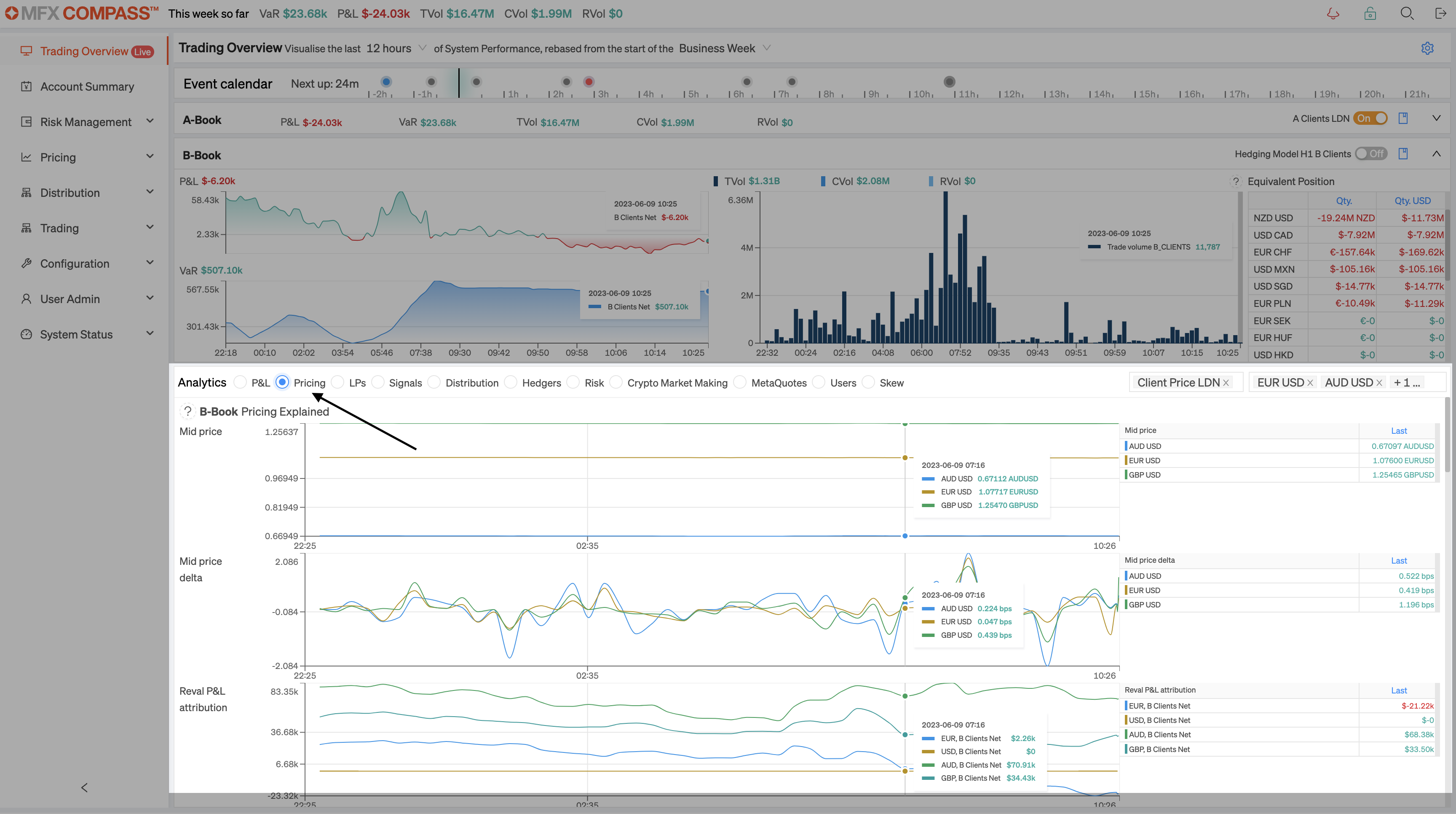
Task: Expand the Distribution sidebar menu chevron
Action: 150,192
